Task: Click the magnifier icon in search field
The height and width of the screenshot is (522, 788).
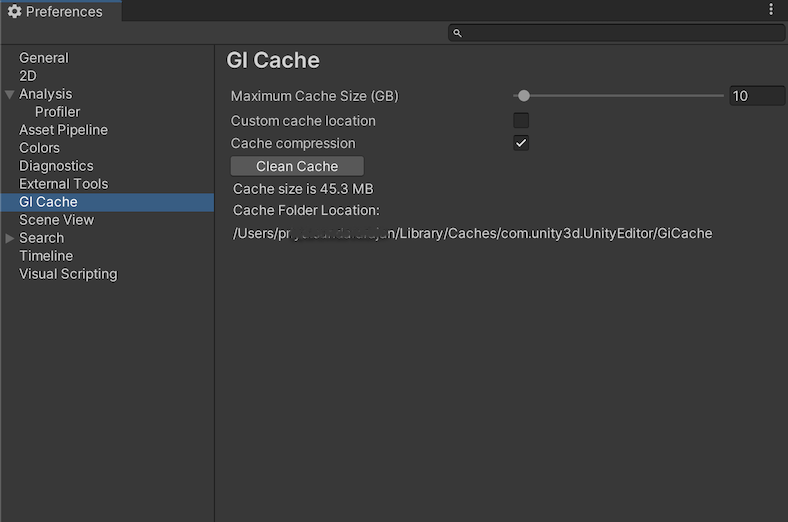Action: click(458, 33)
